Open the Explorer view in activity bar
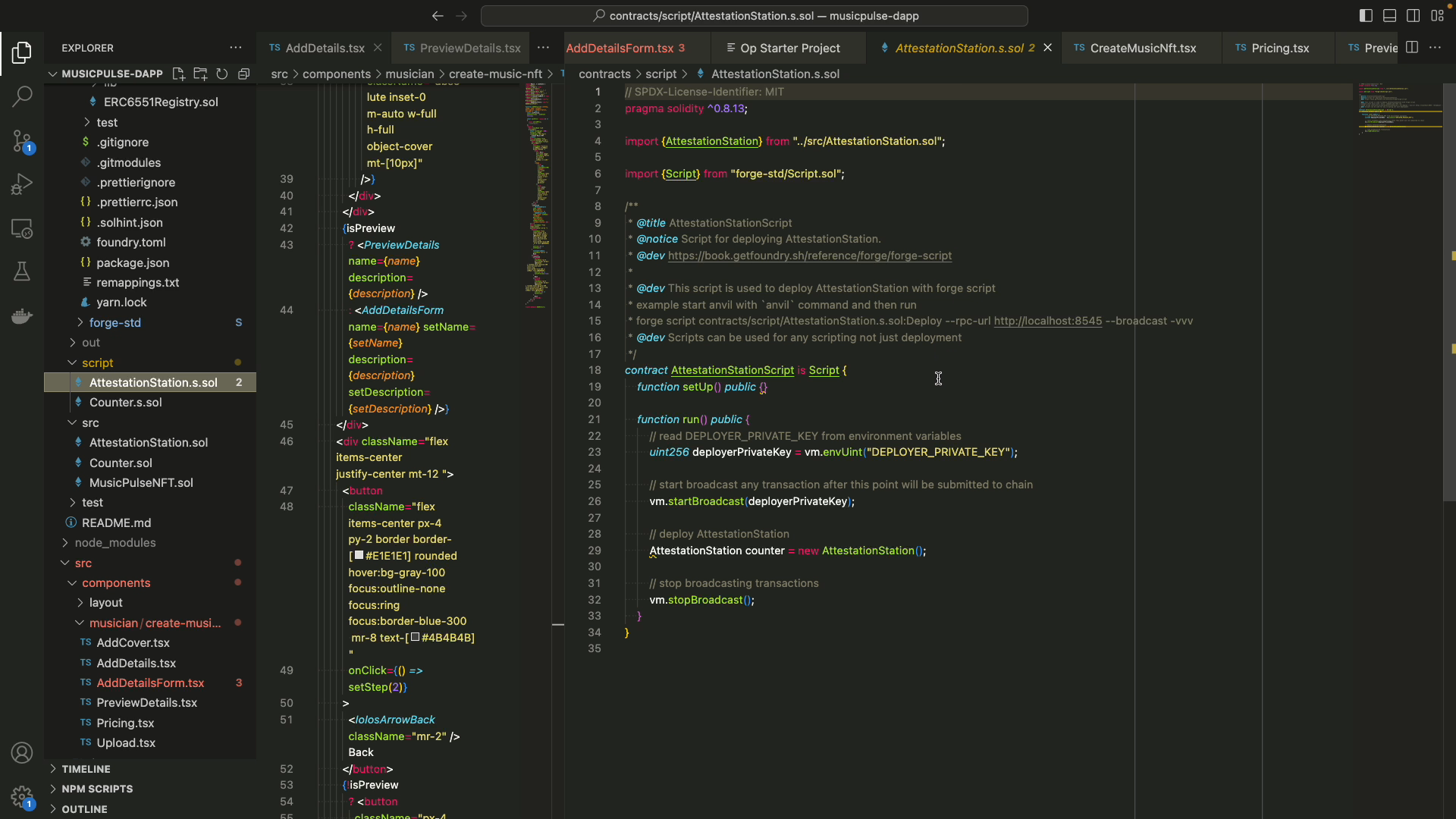 click(x=22, y=52)
